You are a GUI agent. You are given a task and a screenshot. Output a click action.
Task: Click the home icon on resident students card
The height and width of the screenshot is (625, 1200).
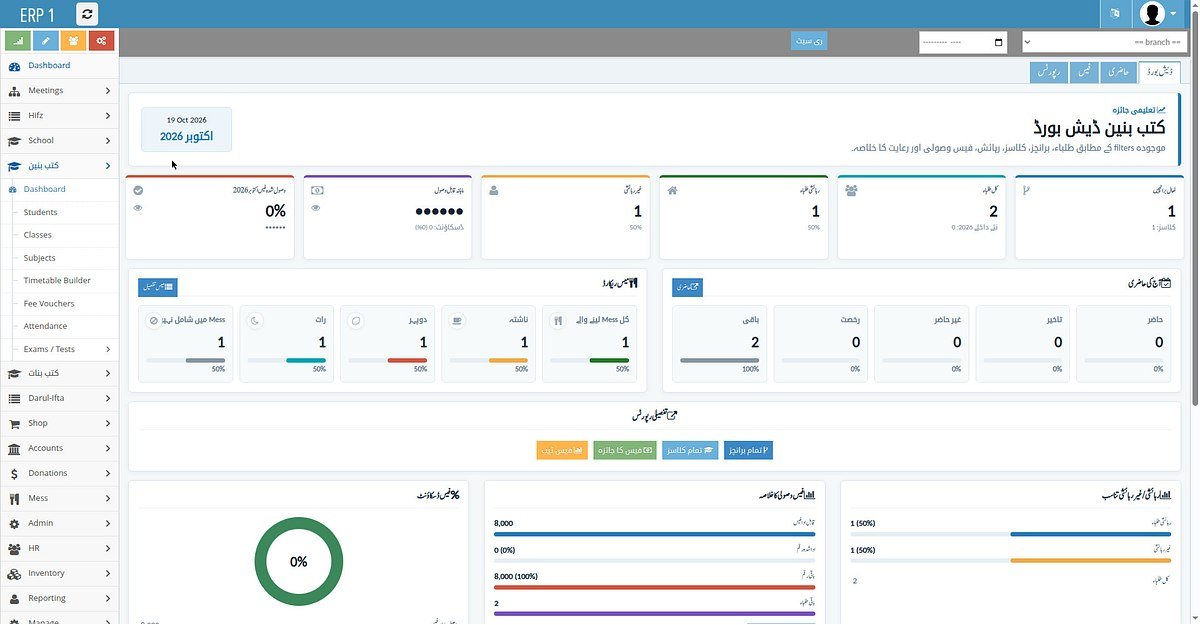pyautogui.click(x=673, y=190)
